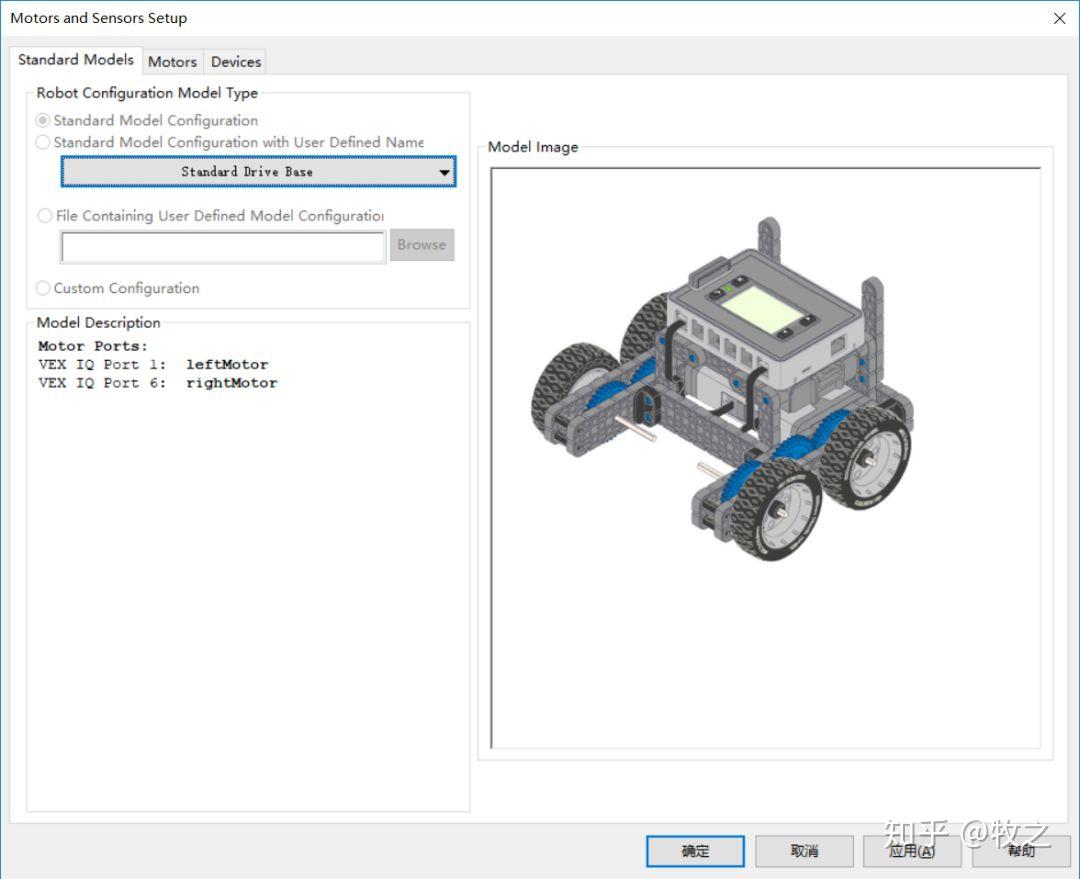The width and height of the screenshot is (1080, 879).
Task: Click the model file path text field
Action: click(223, 246)
